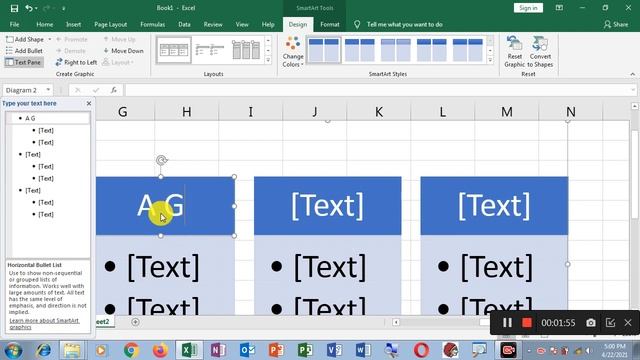Select the fifth SmartArt style thumbnail

tap(467, 50)
